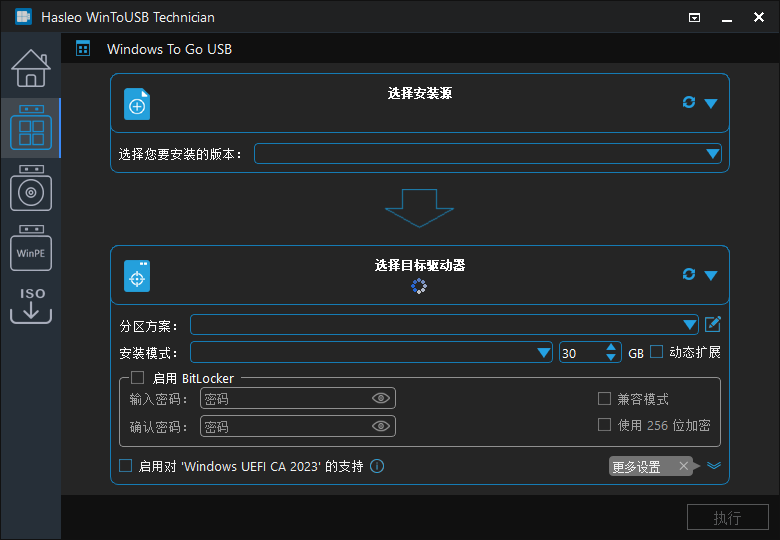Viewport: 780px width, 540px height.
Task: Decrease the GB size with down arrow
Action: coord(611,358)
